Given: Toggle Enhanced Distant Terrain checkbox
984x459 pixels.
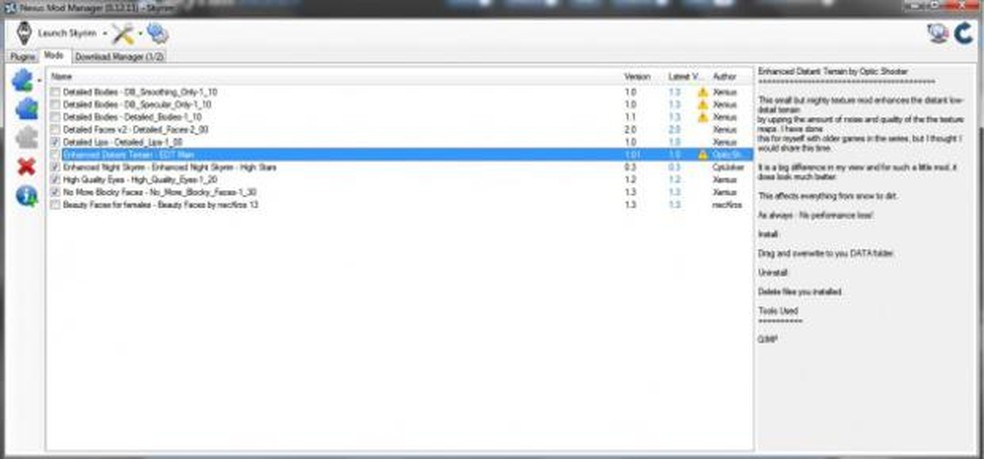Looking at the screenshot, I should 56,154.
